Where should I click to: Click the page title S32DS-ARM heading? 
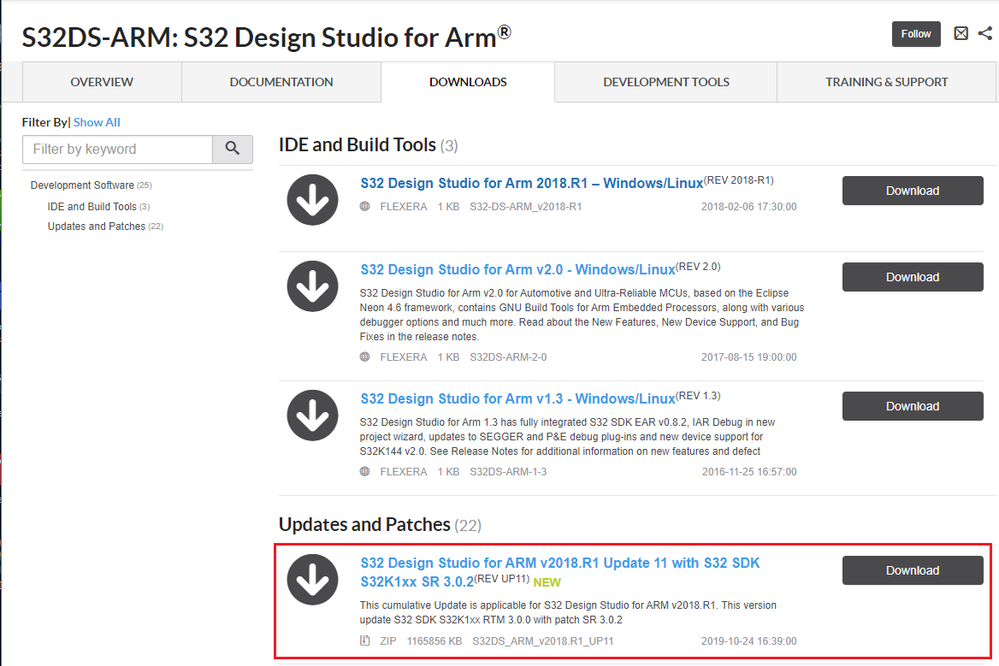point(266,37)
